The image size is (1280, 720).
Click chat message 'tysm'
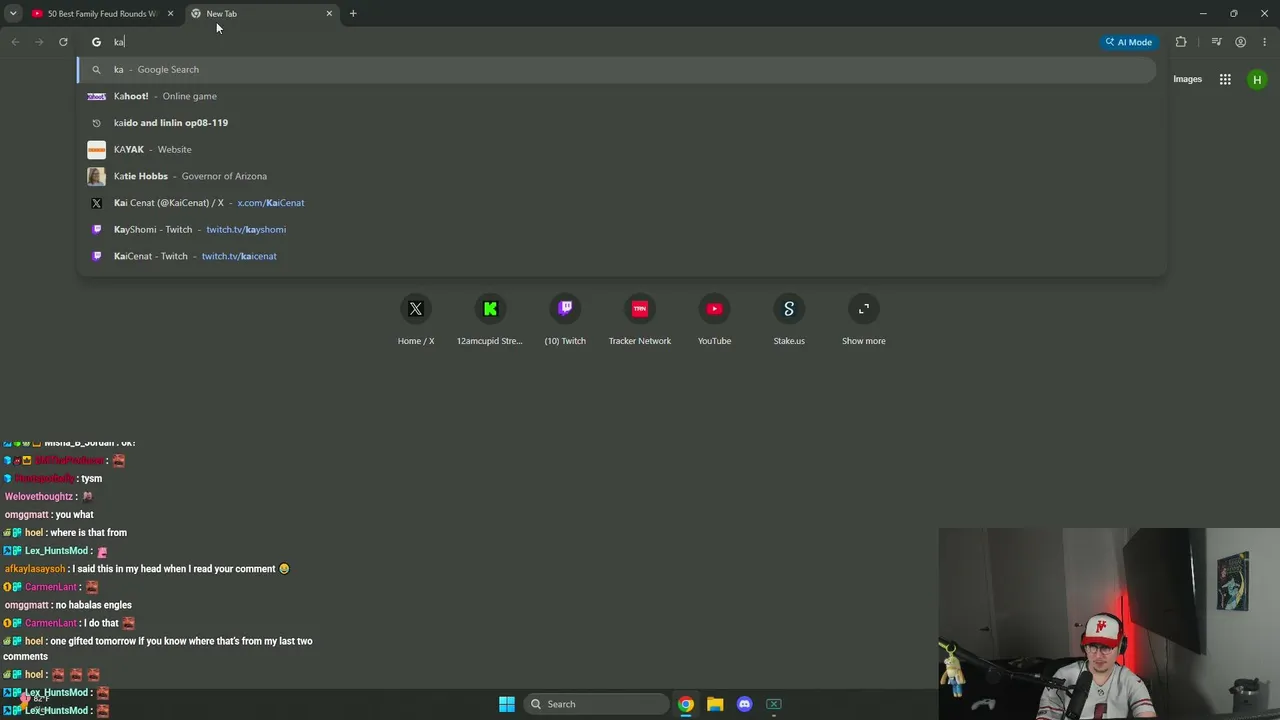pos(92,479)
